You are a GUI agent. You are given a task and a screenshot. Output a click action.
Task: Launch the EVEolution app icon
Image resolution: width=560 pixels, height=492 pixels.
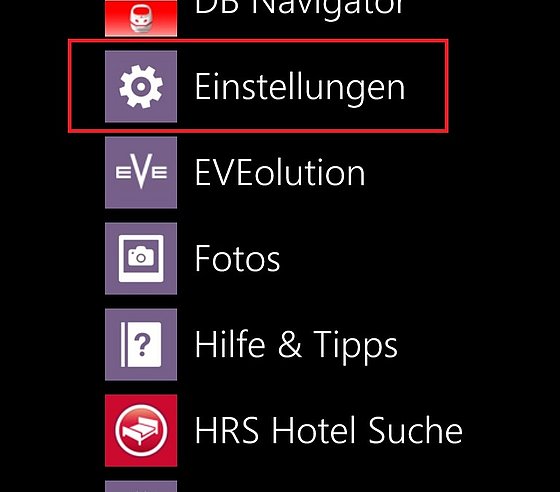tap(141, 172)
